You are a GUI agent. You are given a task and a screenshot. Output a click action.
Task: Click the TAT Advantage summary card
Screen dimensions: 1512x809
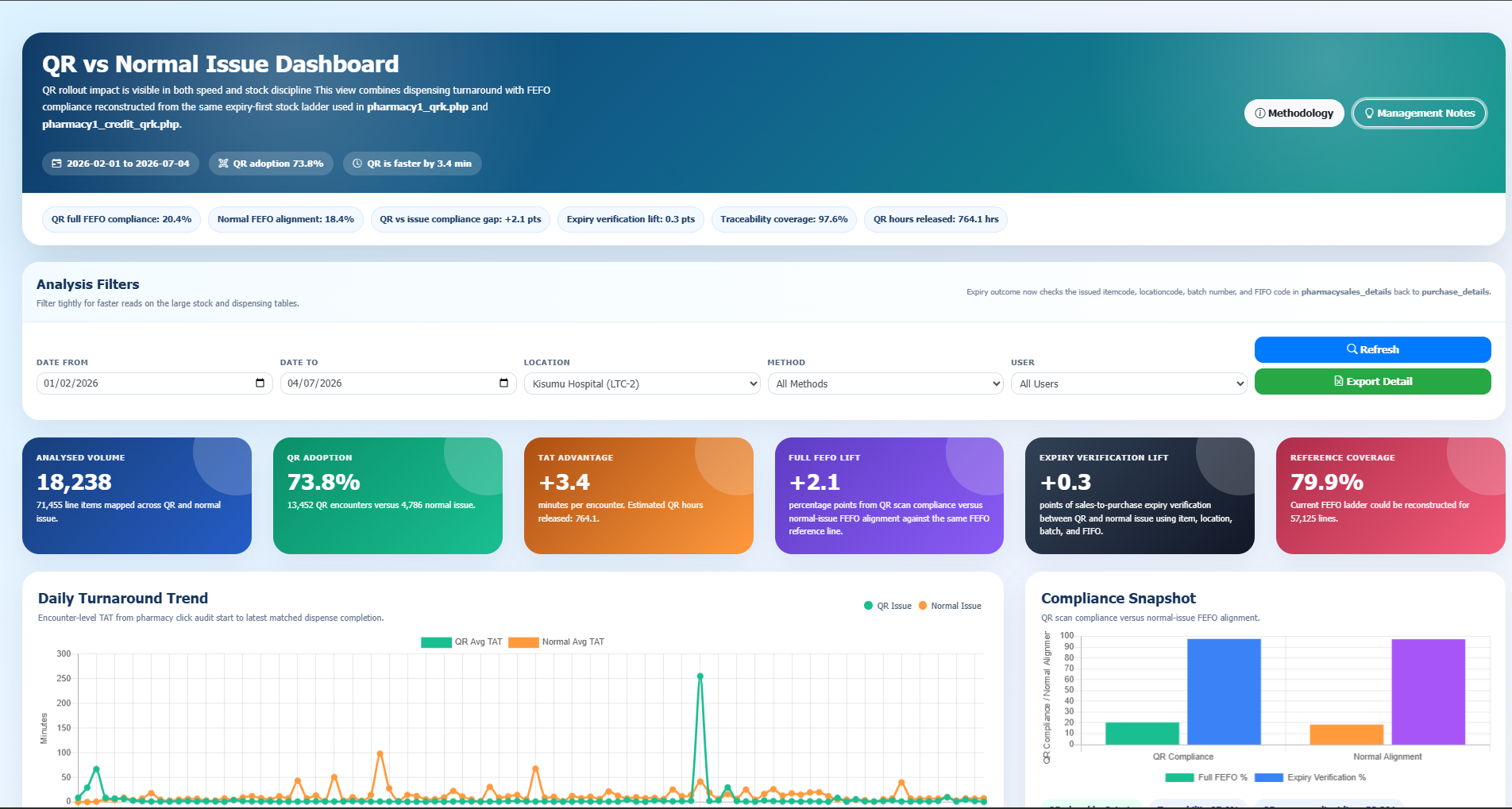638,495
